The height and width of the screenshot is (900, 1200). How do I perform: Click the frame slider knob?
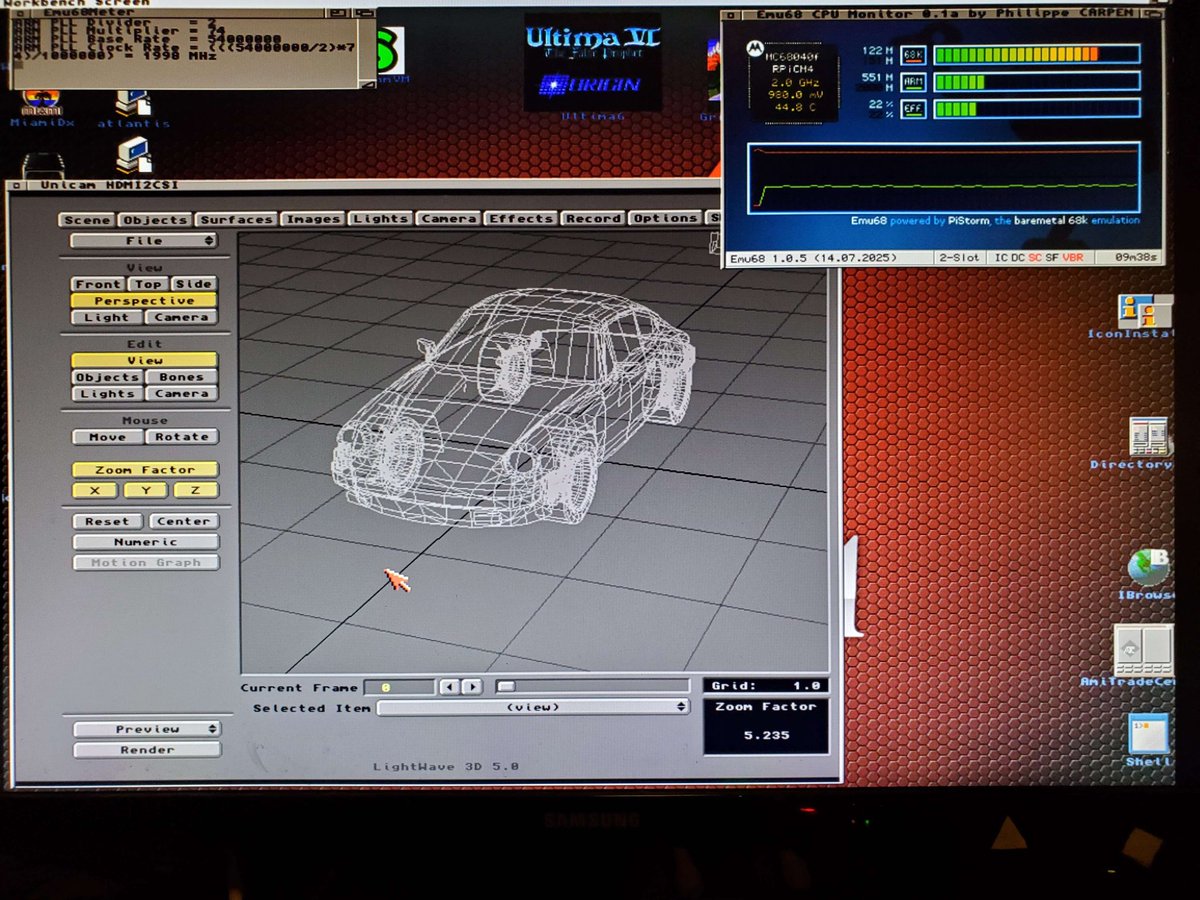tap(506, 686)
